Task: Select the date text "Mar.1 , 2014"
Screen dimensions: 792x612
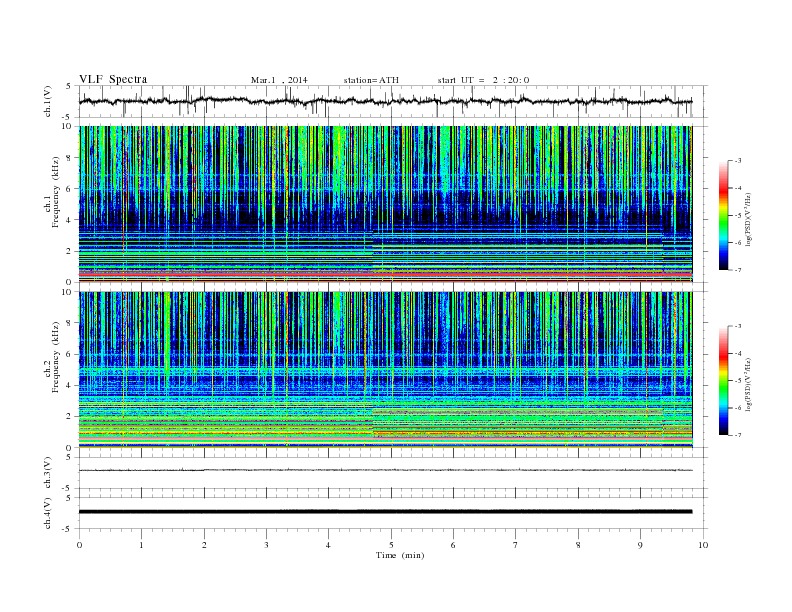Action: click(x=279, y=80)
